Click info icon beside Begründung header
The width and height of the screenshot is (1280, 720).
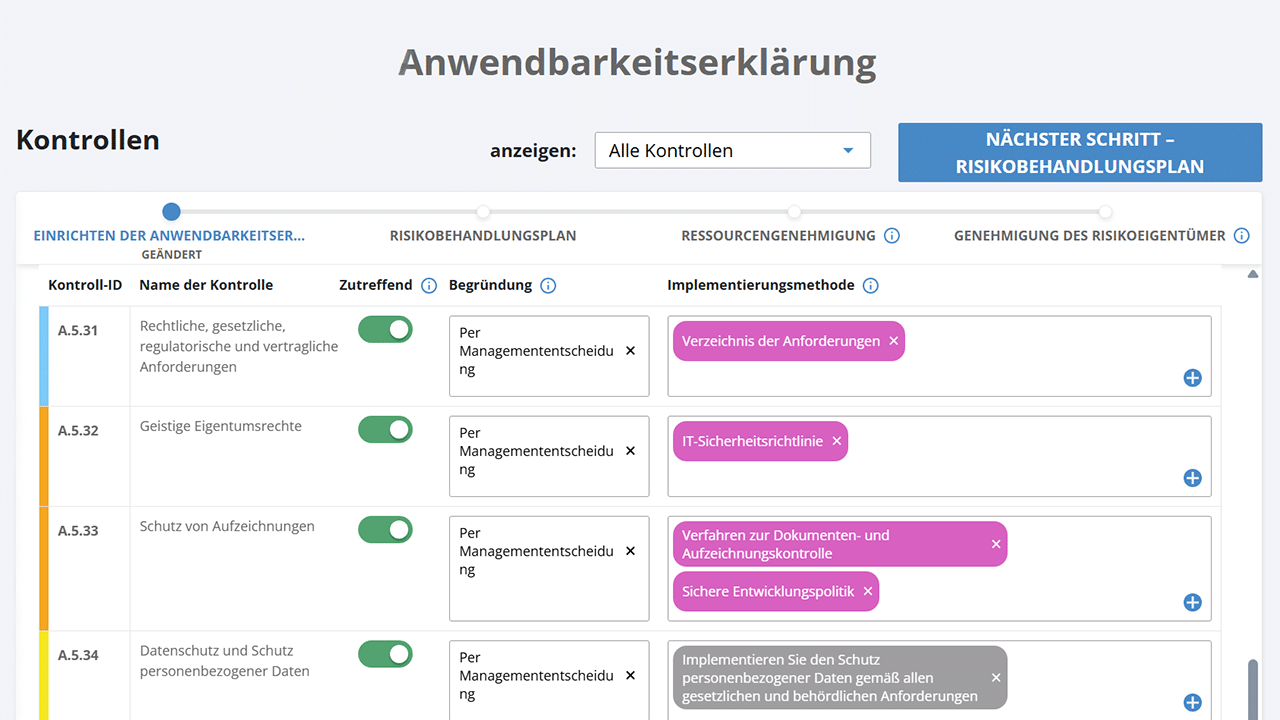click(x=548, y=286)
